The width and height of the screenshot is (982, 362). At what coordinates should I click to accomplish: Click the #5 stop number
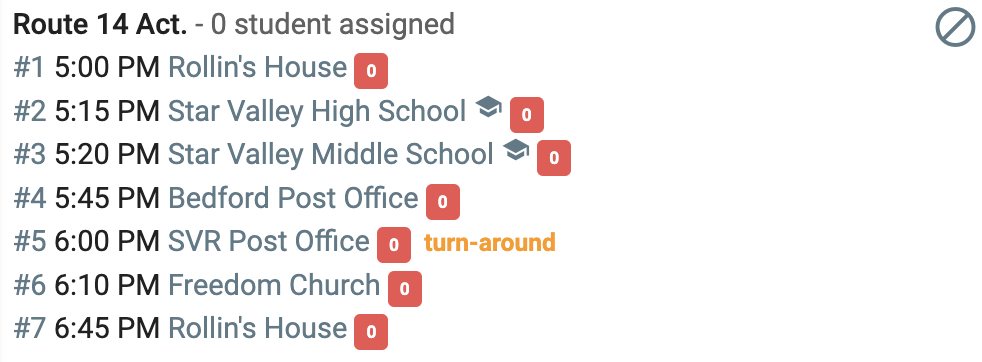tap(29, 242)
